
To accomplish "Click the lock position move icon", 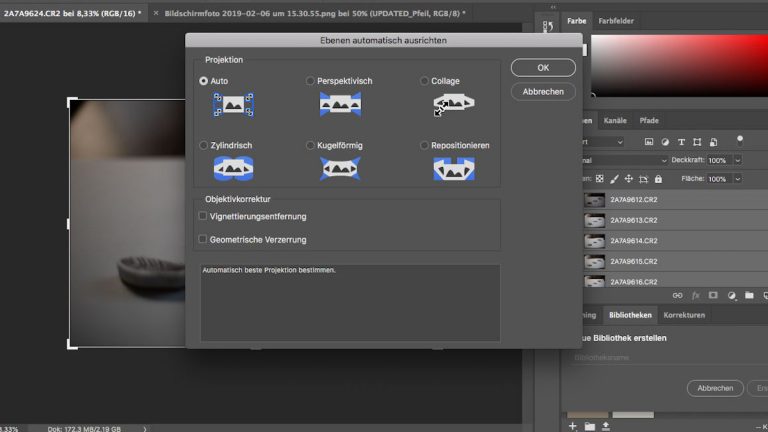I will [627, 179].
